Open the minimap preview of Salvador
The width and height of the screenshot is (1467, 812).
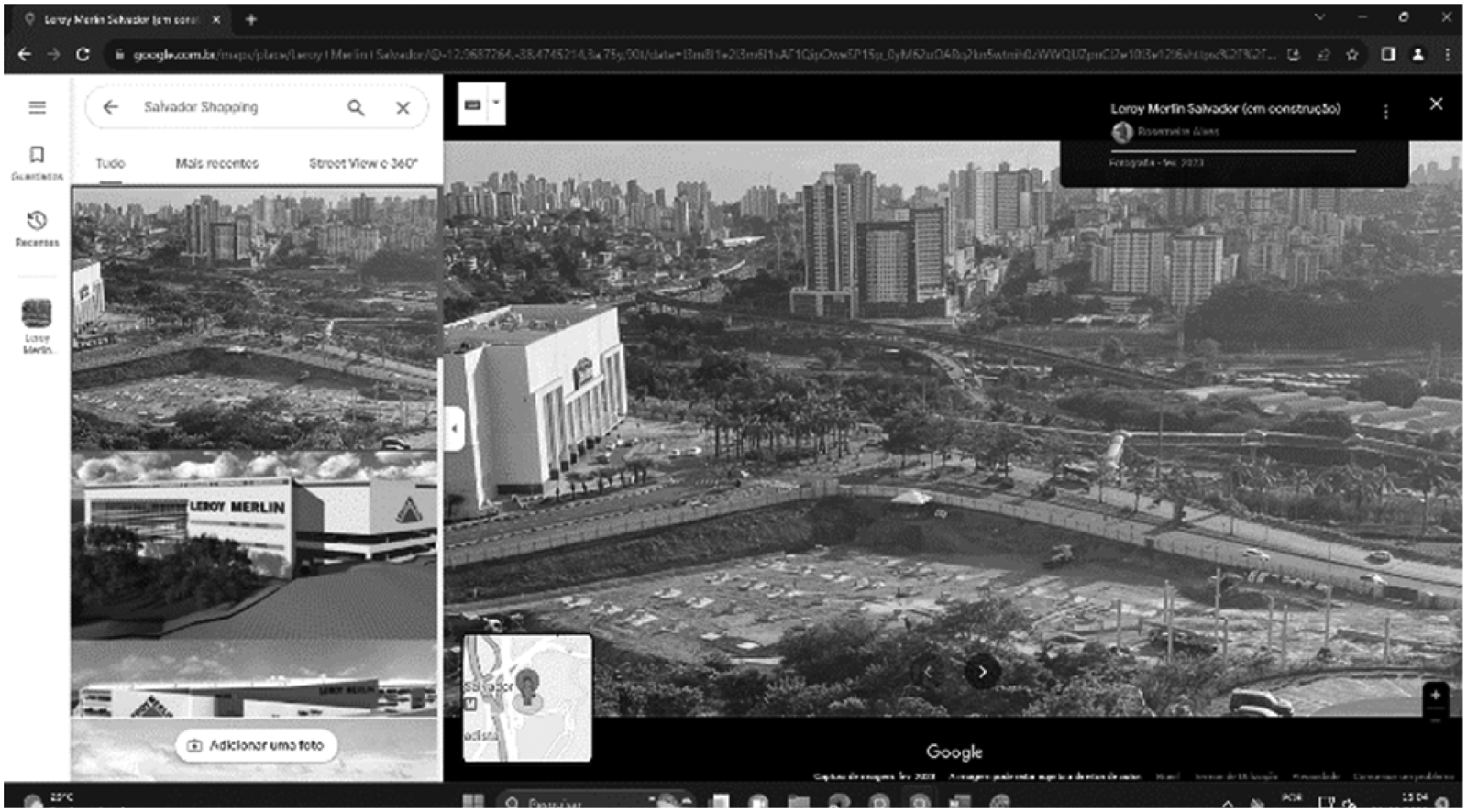click(x=527, y=697)
